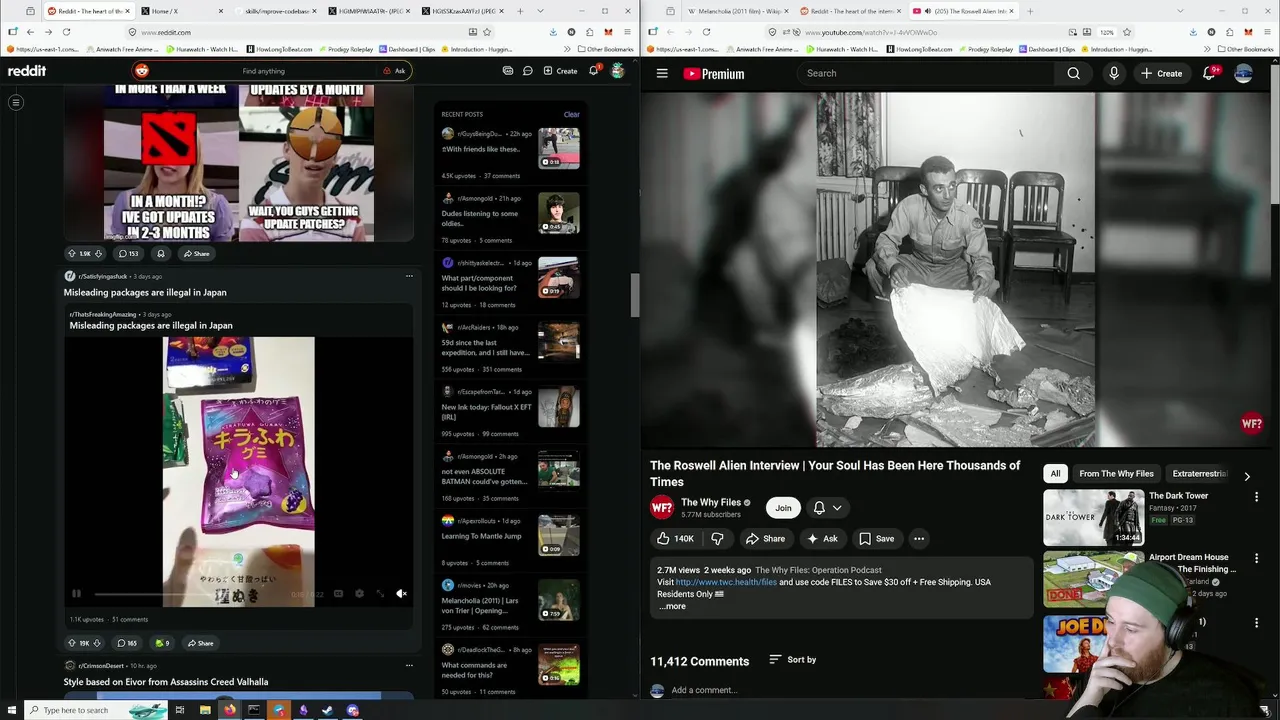Open comments 'Sort by' dropdown
Screen dimensions: 1280x720
point(792,660)
